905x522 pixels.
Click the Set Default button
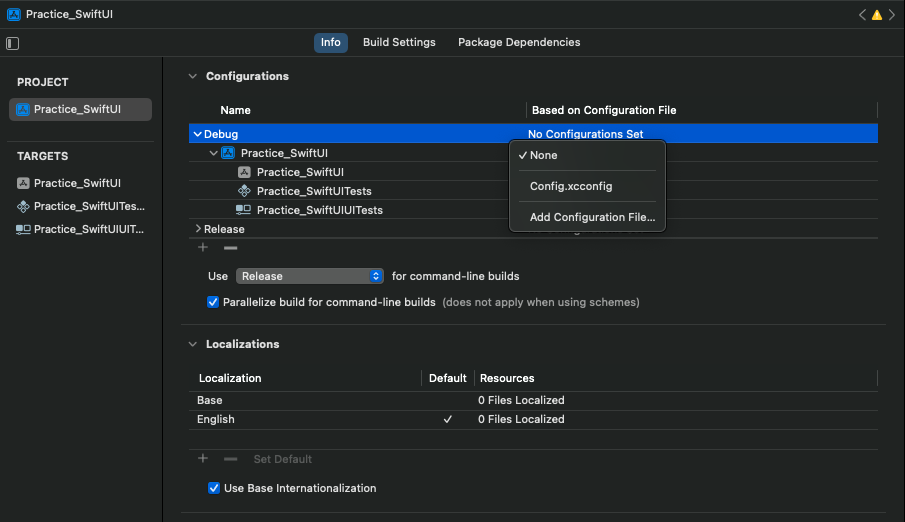283,459
